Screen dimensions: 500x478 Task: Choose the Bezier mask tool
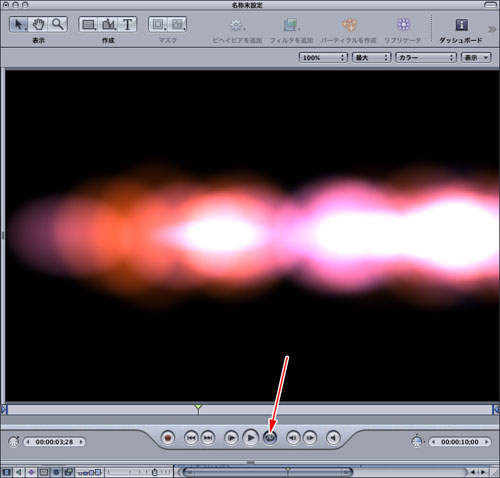tap(177, 24)
